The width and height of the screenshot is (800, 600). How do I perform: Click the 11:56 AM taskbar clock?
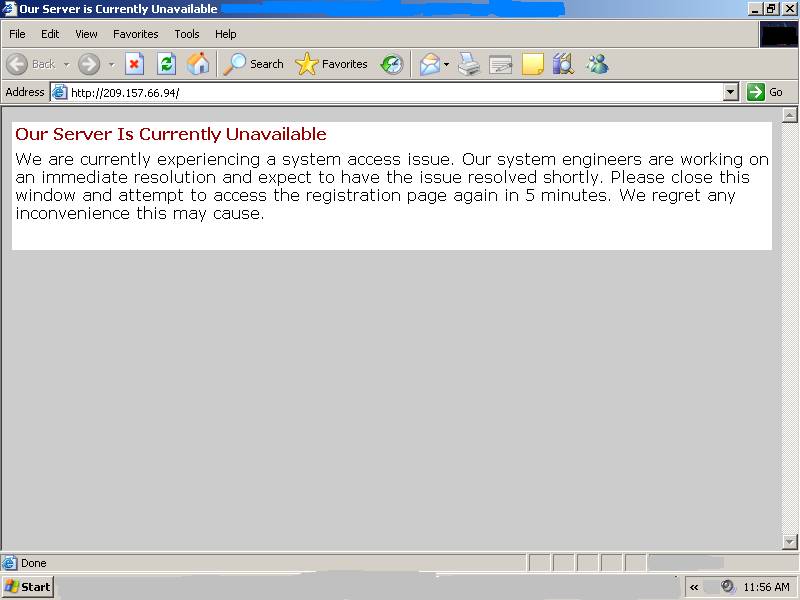coord(766,587)
